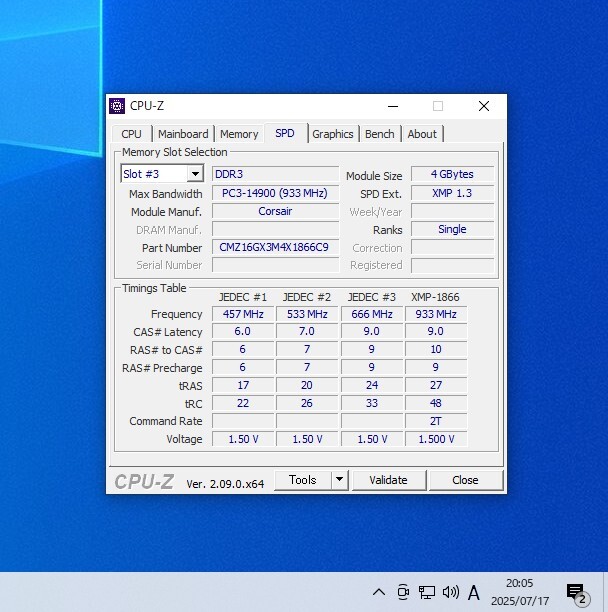Click the JEDEC #1 column header
The image size is (608, 612).
243,297
